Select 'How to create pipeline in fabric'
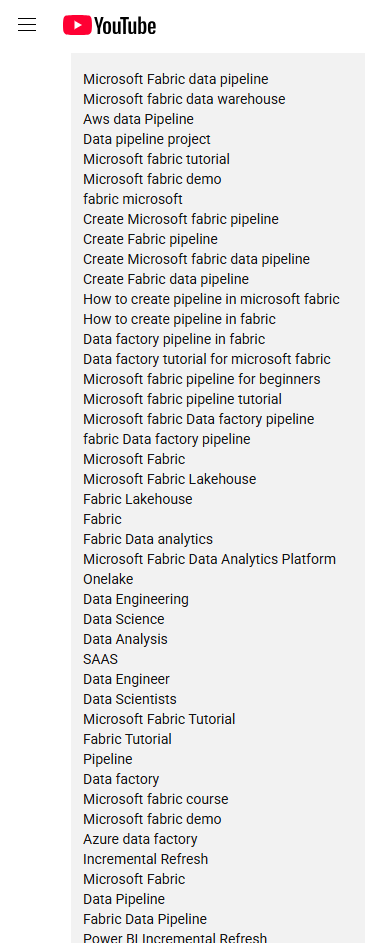 coord(179,319)
